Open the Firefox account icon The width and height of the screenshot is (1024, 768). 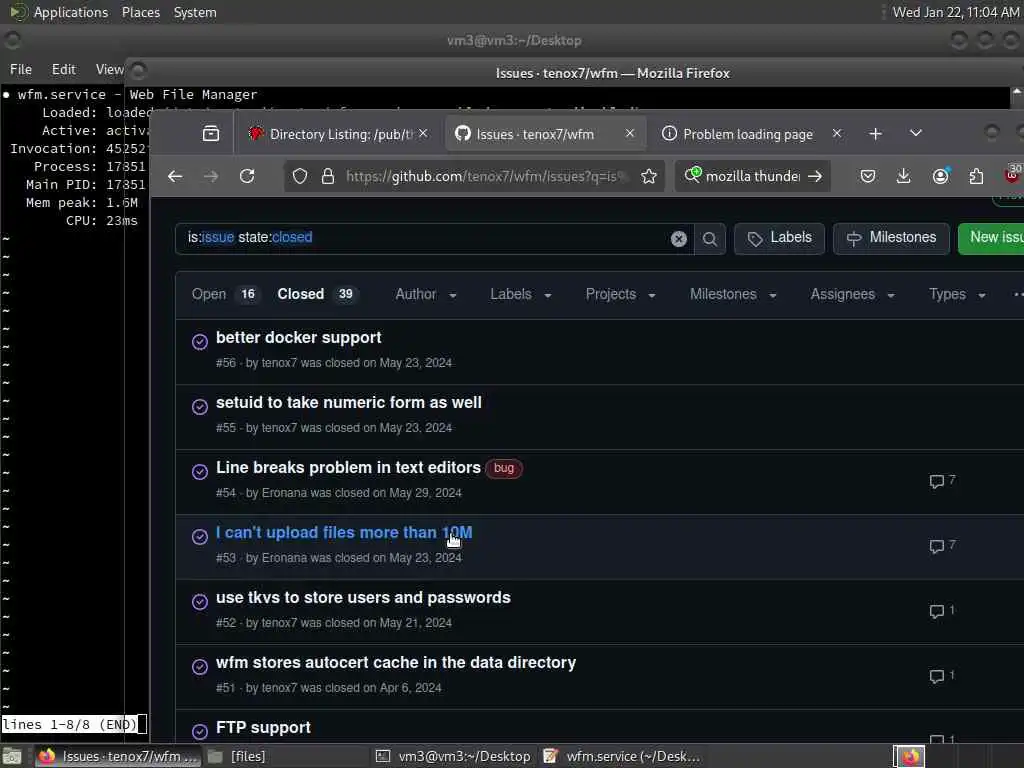click(x=940, y=176)
